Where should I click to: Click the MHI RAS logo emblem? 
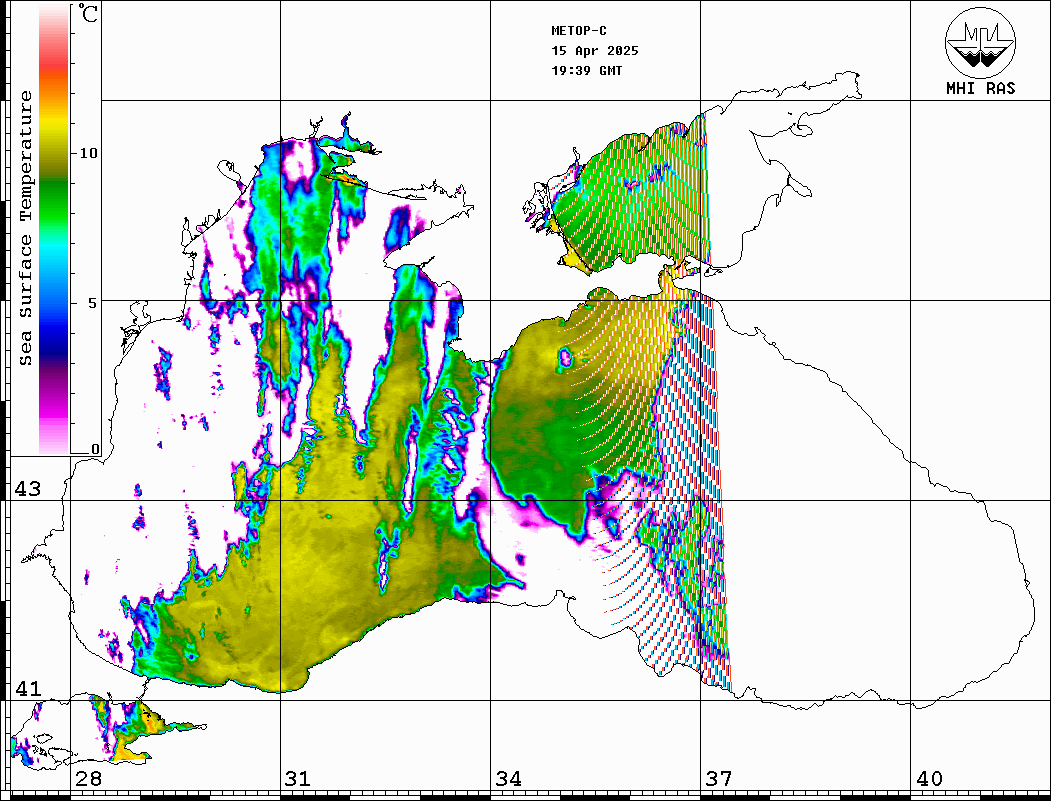(980, 43)
